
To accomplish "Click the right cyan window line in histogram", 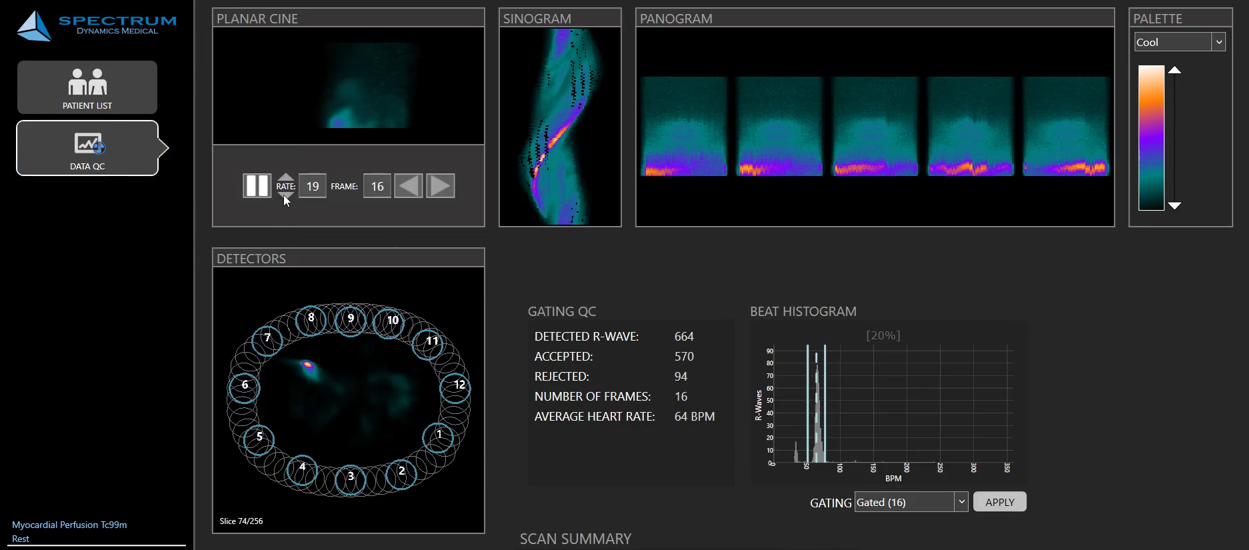I will point(825,404).
